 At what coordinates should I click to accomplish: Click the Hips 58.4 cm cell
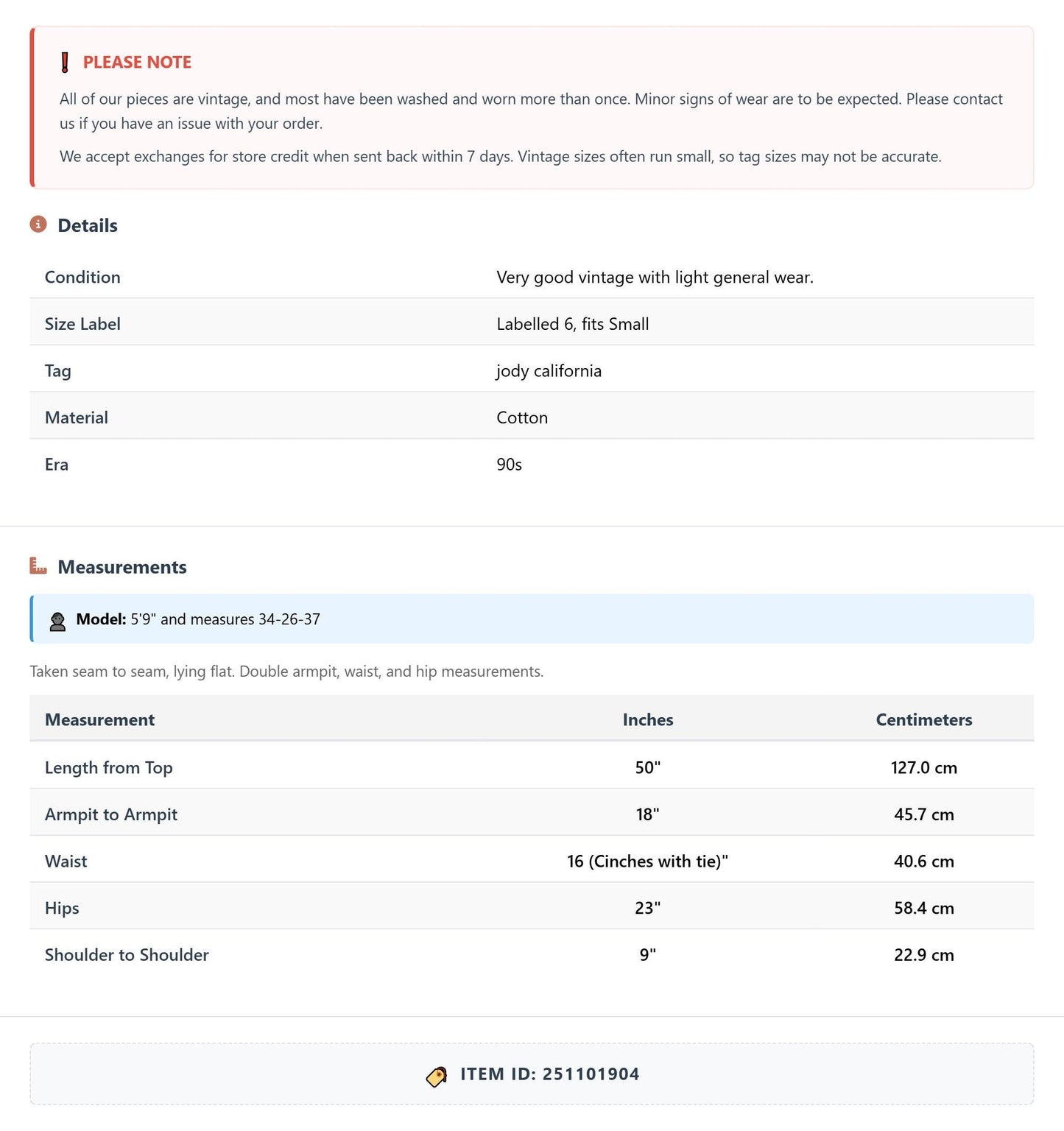pos(924,908)
